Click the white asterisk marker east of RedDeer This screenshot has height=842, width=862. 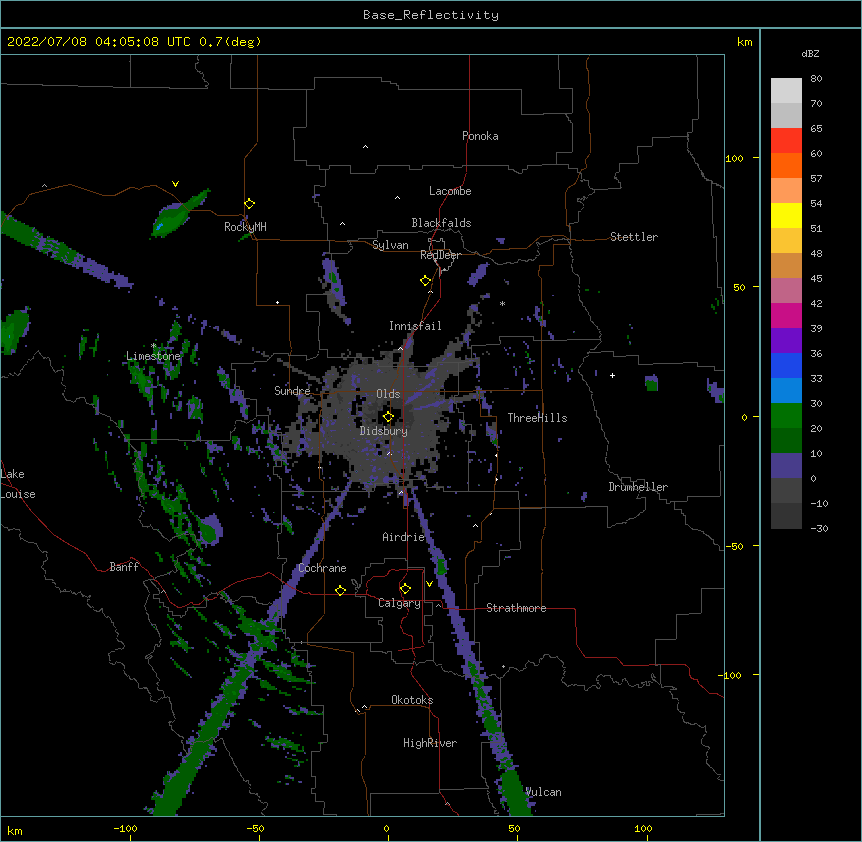[502, 303]
